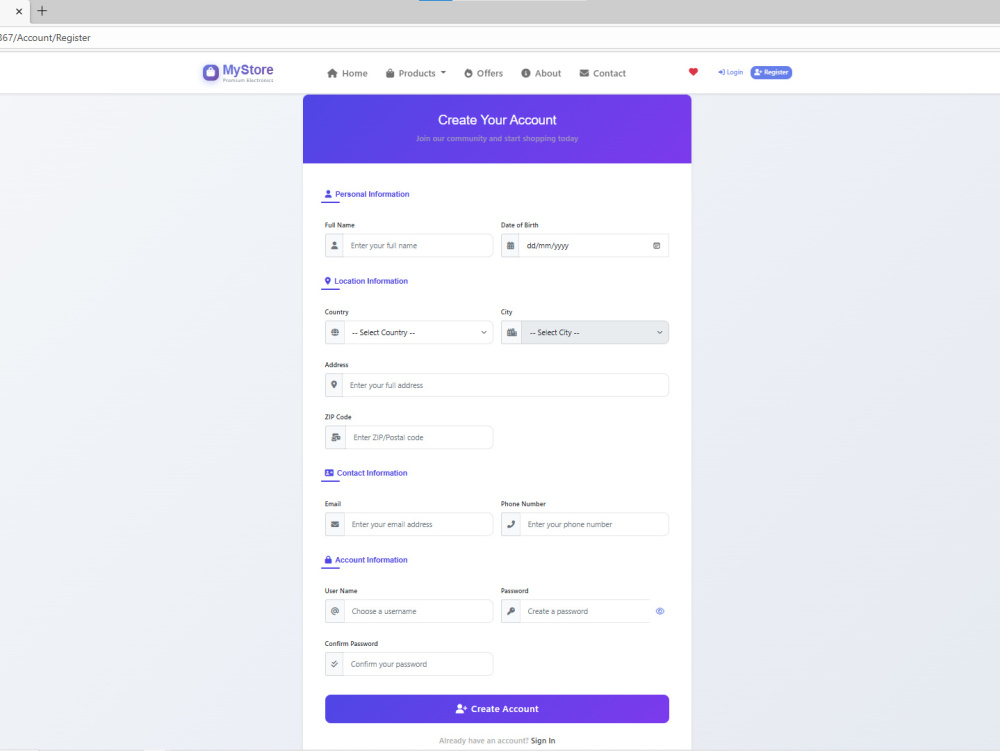Close the current browser tab
Screen dimensions: 1000x751
tap(18, 11)
